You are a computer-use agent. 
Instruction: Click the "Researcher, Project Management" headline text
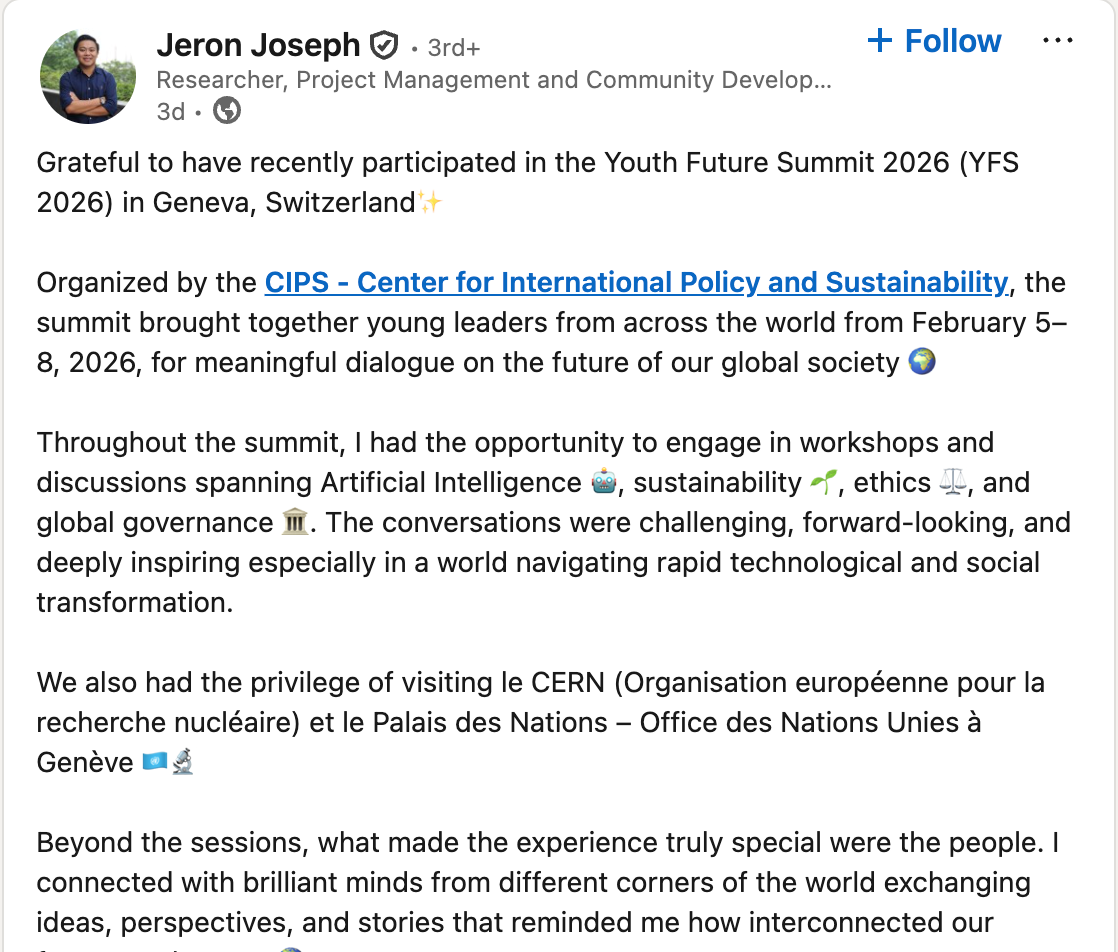[494, 80]
